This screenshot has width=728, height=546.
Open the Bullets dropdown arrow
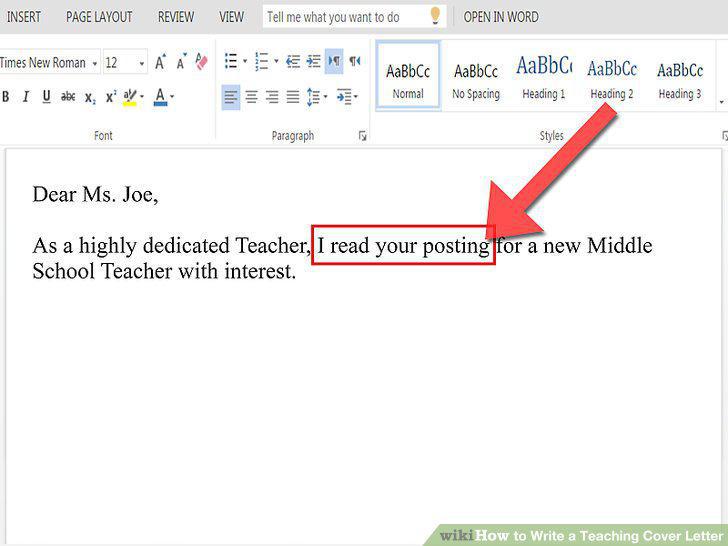click(x=245, y=61)
